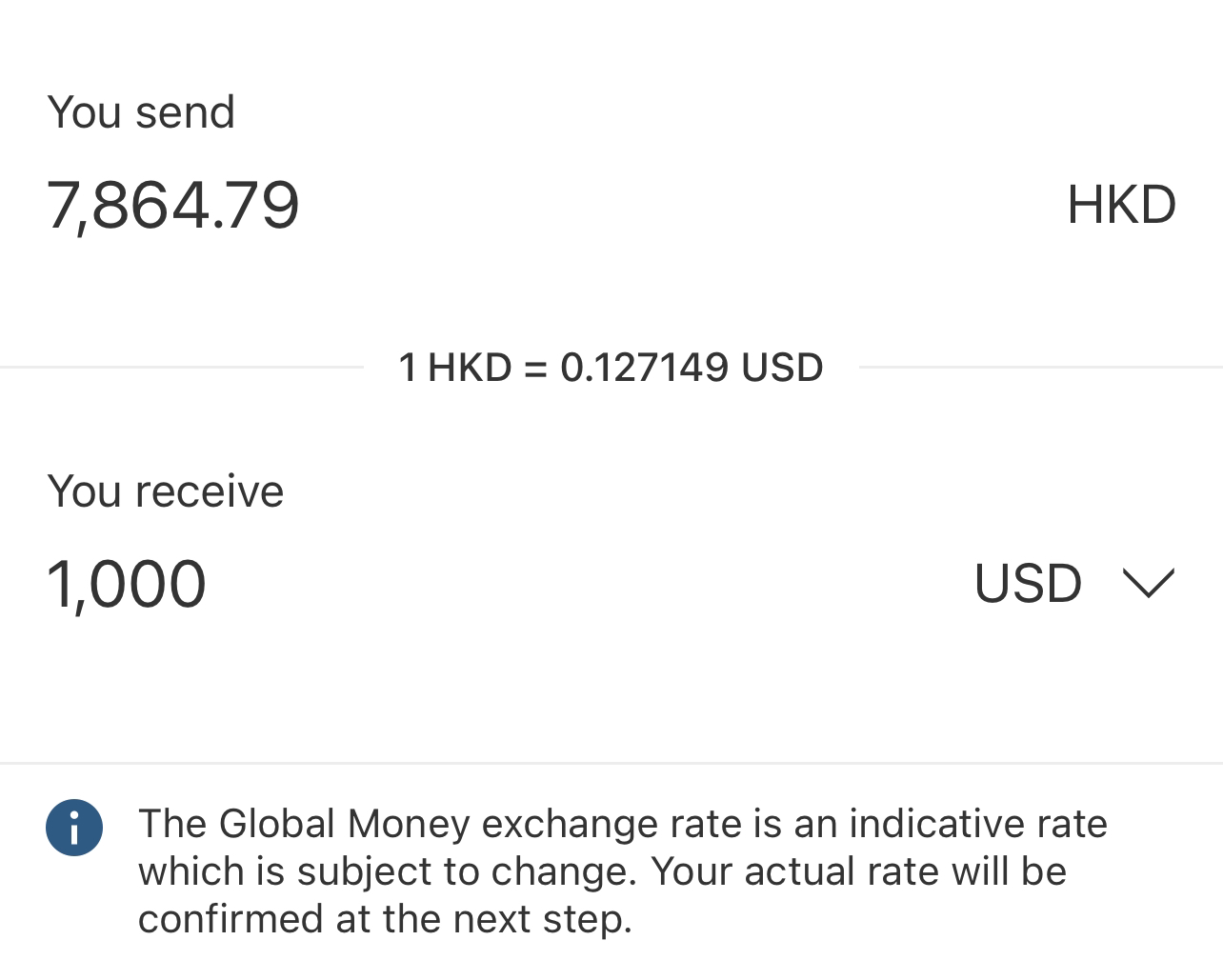Expand the chevron arrow beside USD
The image size is (1223, 980).
[1148, 583]
